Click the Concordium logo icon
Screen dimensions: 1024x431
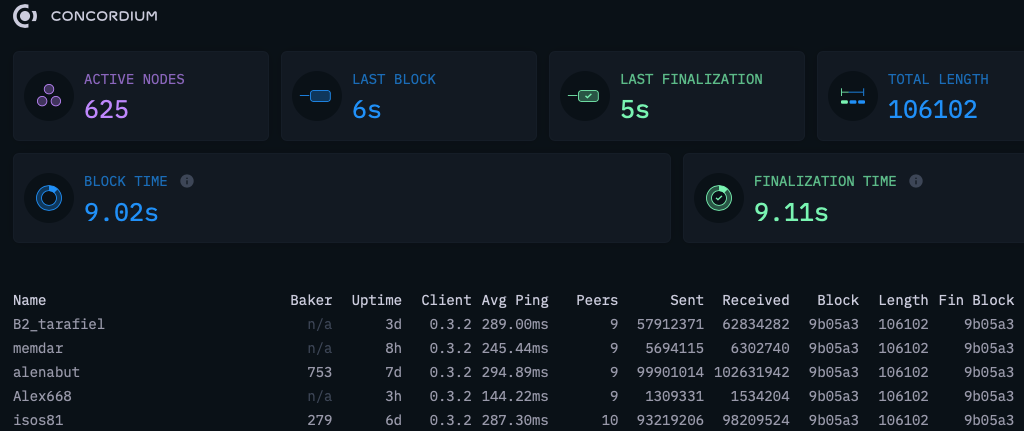pyautogui.click(x=25, y=16)
